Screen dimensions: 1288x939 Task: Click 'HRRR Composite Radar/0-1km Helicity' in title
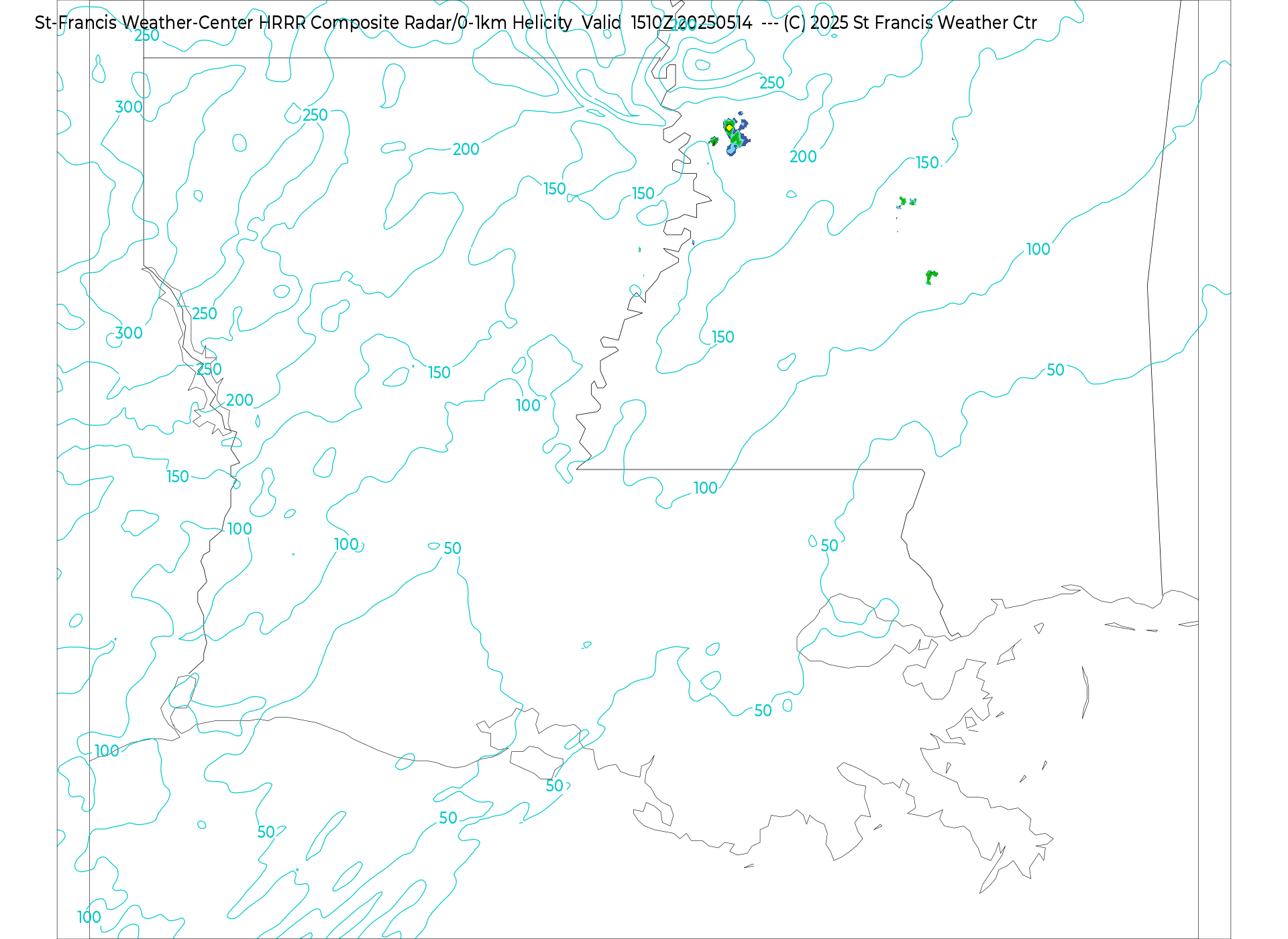click(415, 23)
